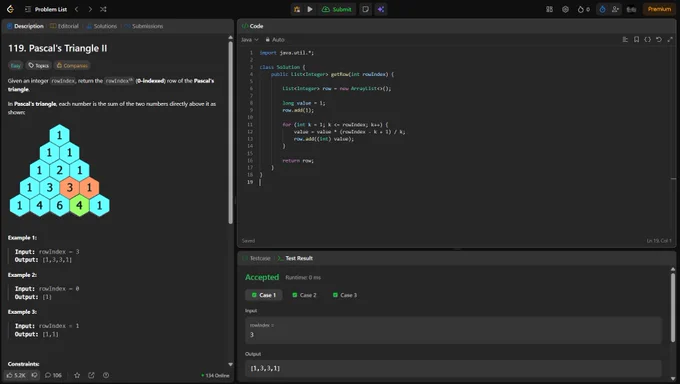Like the problem with thumbs up 5.2K
The width and height of the screenshot is (680, 384).
click(16, 375)
